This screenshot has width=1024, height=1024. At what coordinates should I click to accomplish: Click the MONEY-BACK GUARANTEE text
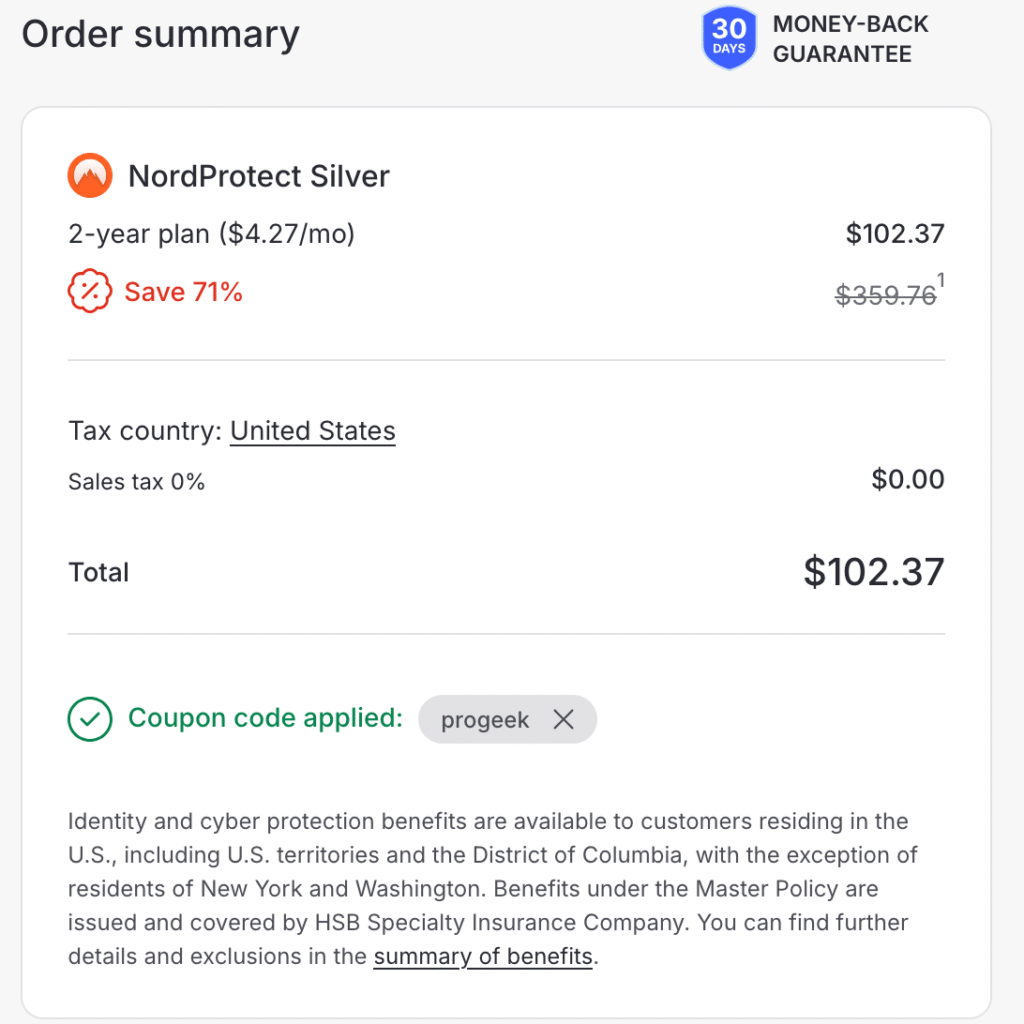point(851,39)
